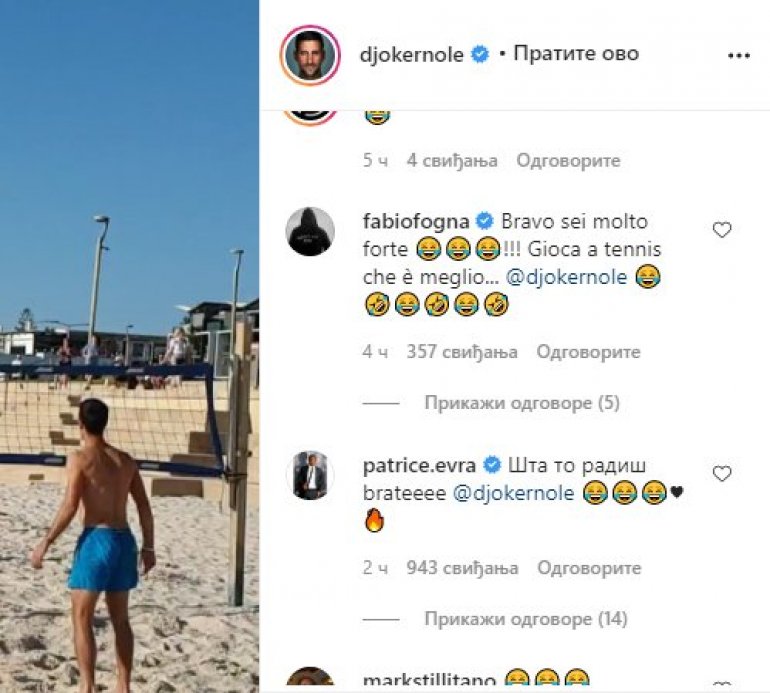Screen dimensions: 770x693
Task: Expand Прикажи одговоре (5) replies
Action: [x=522, y=403]
